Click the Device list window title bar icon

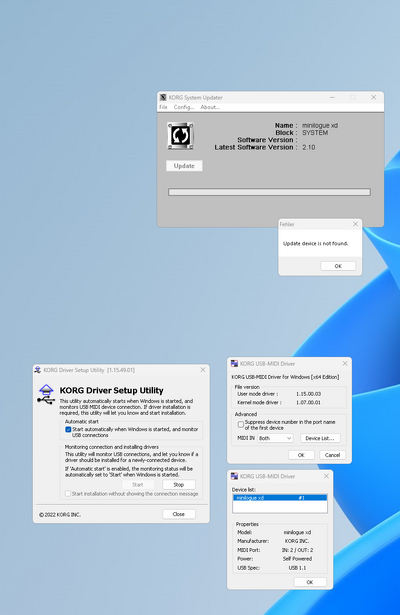[x=235, y=476]
